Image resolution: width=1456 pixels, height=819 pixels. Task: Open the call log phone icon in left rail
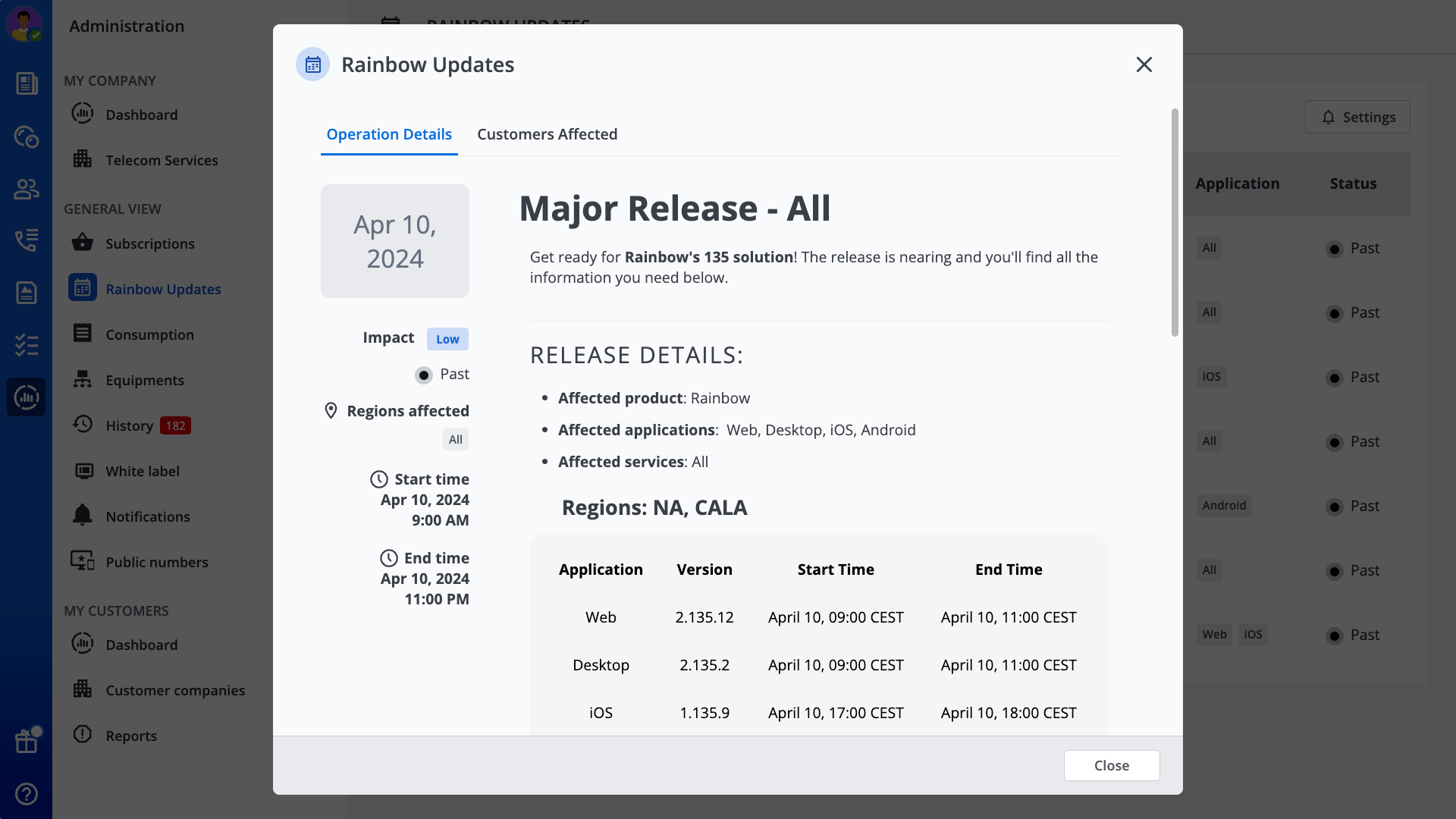click(x=27, y=240)
